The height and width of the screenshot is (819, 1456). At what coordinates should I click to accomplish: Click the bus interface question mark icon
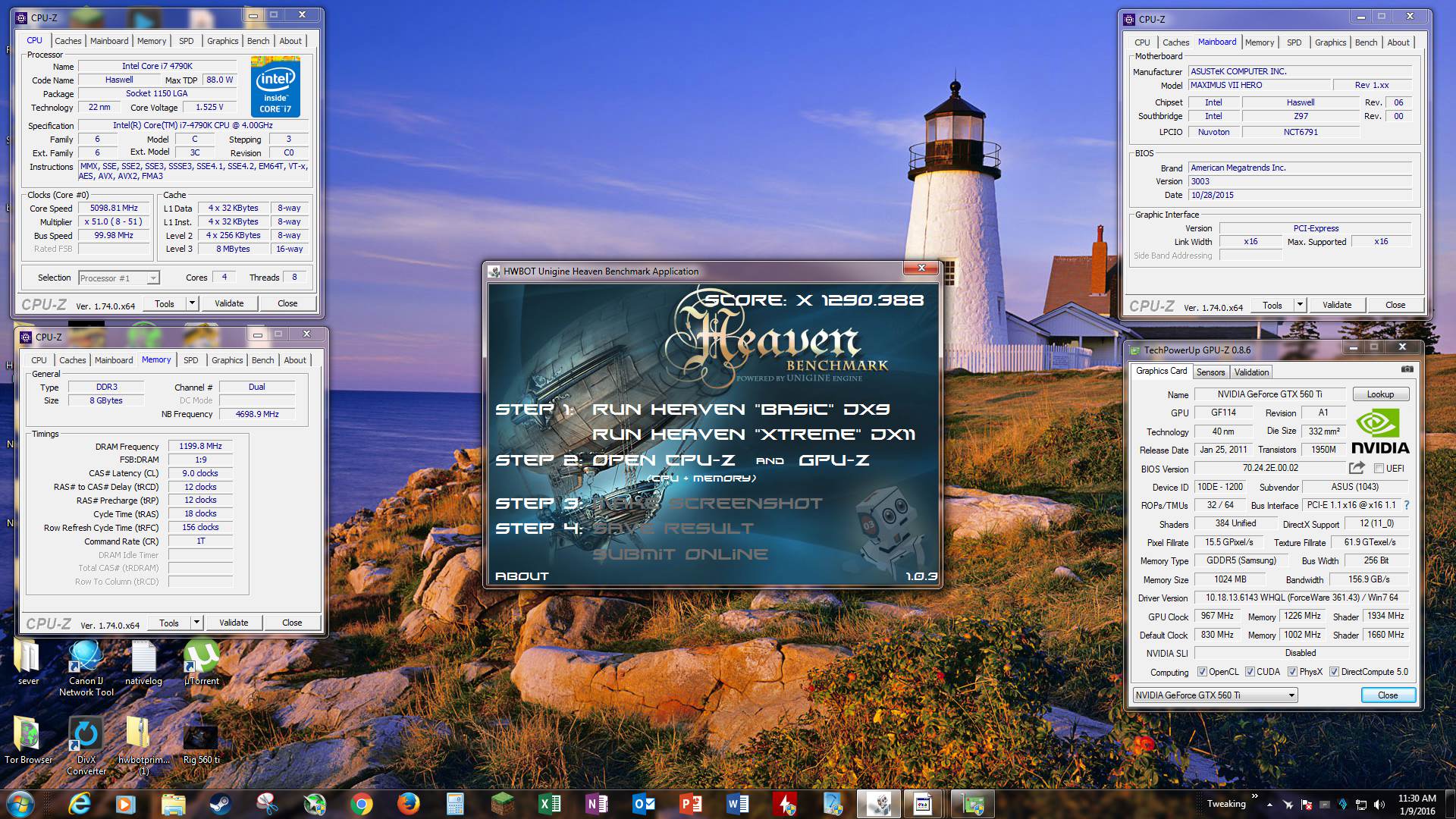(1407, 505)
